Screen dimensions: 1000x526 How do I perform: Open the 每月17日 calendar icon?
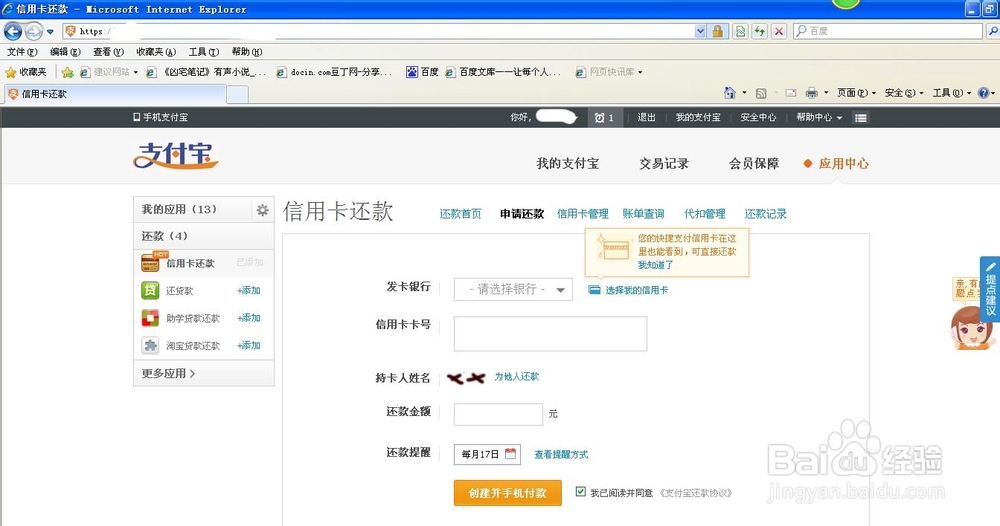click(x=510, y=454)
